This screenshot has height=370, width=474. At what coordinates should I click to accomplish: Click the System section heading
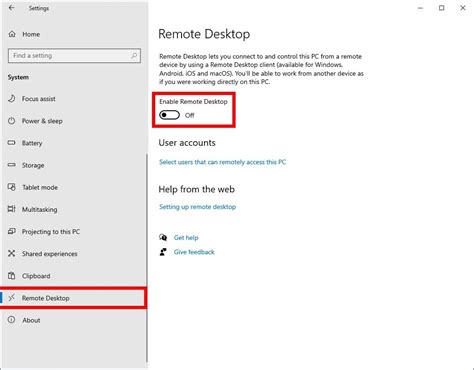(x=18, y=77)
